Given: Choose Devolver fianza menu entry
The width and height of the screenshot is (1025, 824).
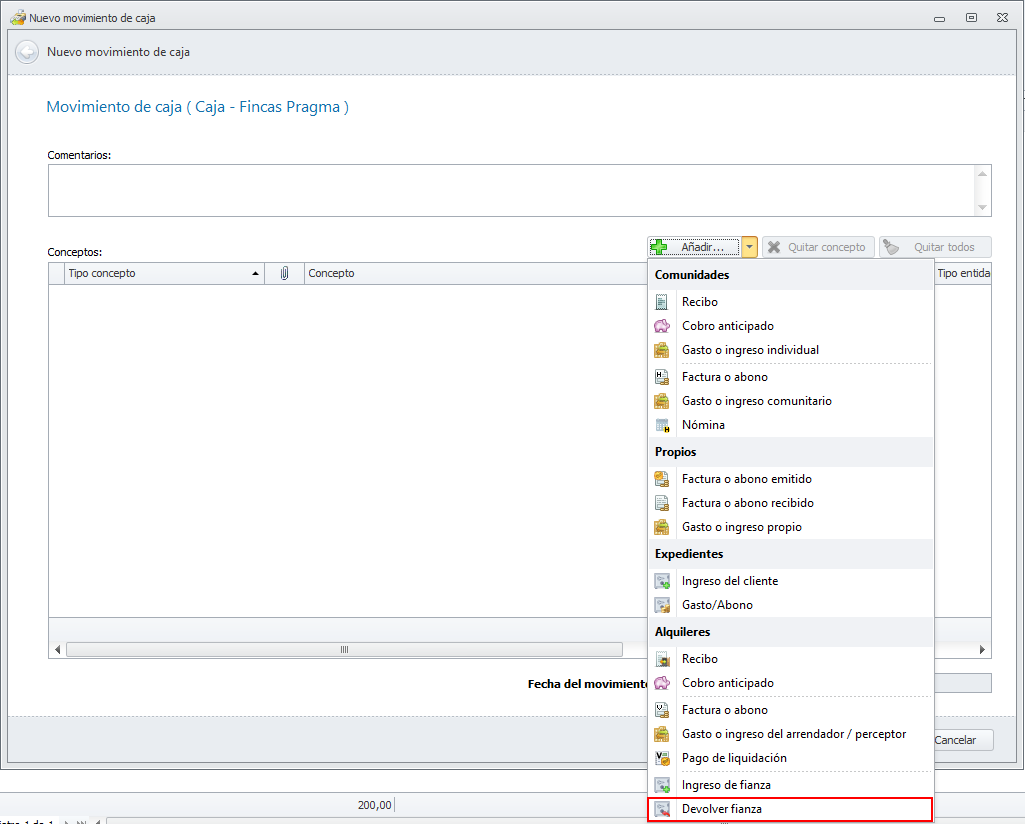Looking at the screenshot, I should click(790, 809).
